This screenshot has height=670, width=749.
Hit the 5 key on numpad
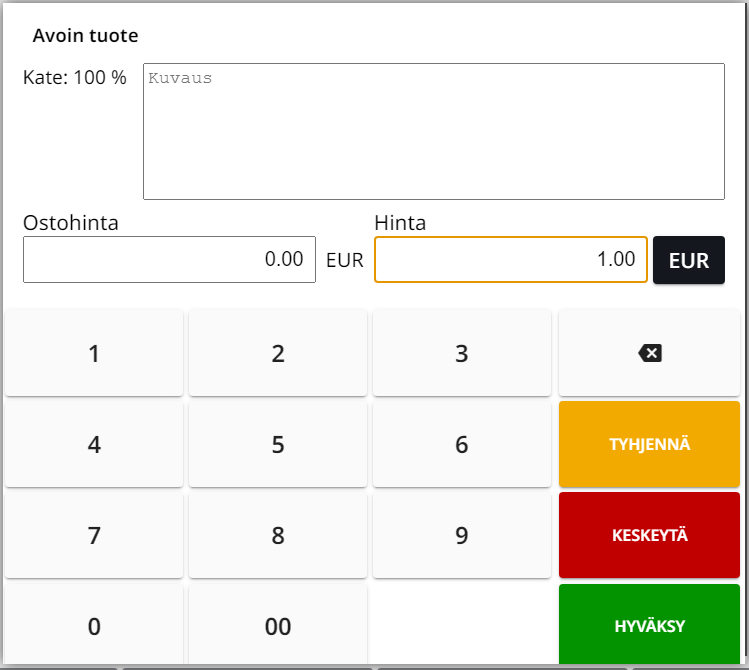278,445
